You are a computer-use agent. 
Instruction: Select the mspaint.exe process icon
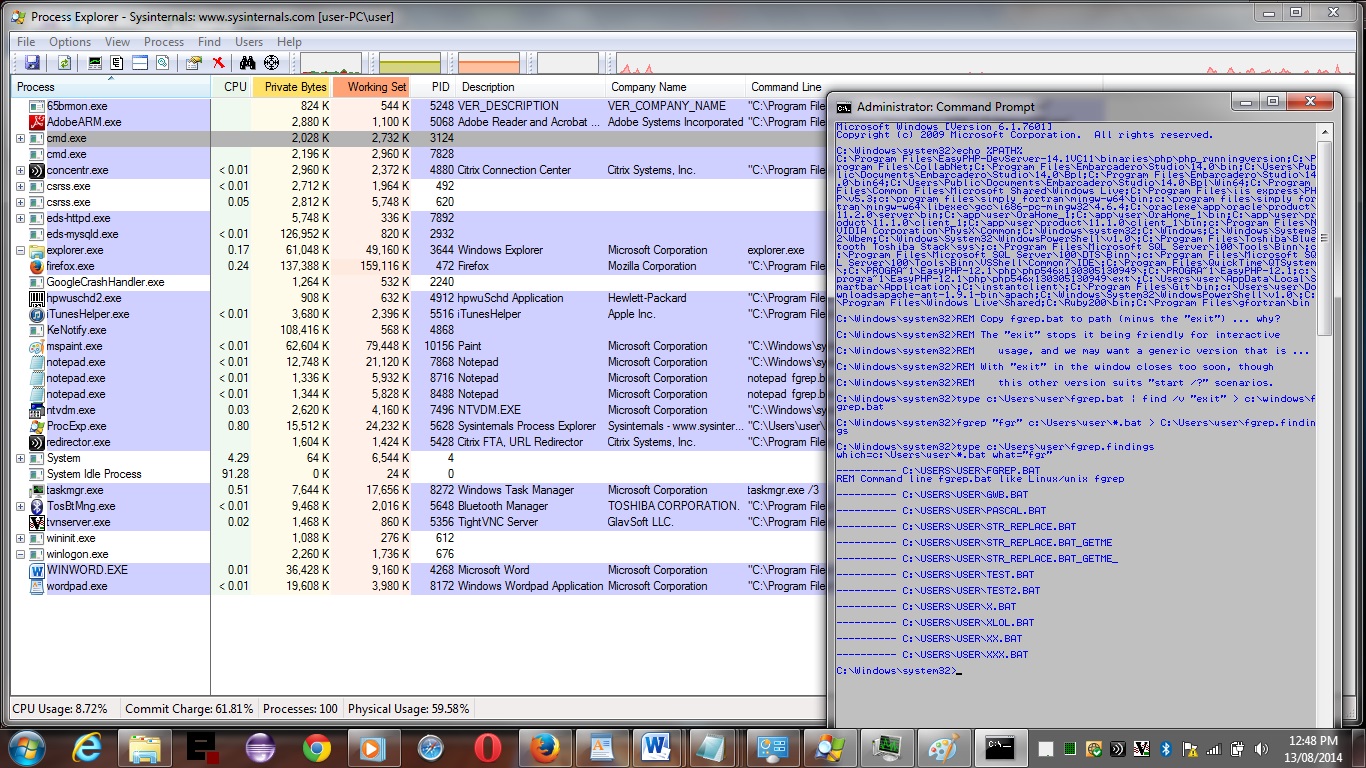pyautogui.click(x=37, y=346)
